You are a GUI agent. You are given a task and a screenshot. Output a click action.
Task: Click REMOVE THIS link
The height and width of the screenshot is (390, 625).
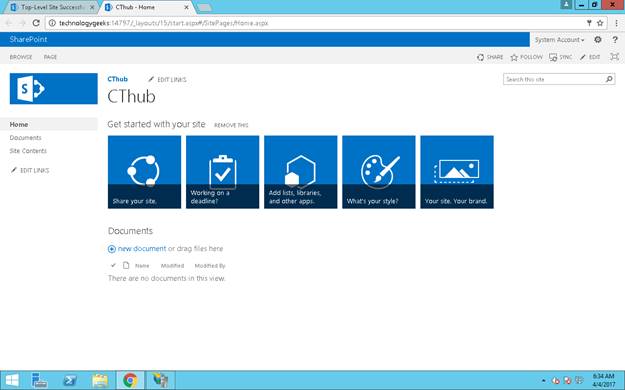click(231, 125)
